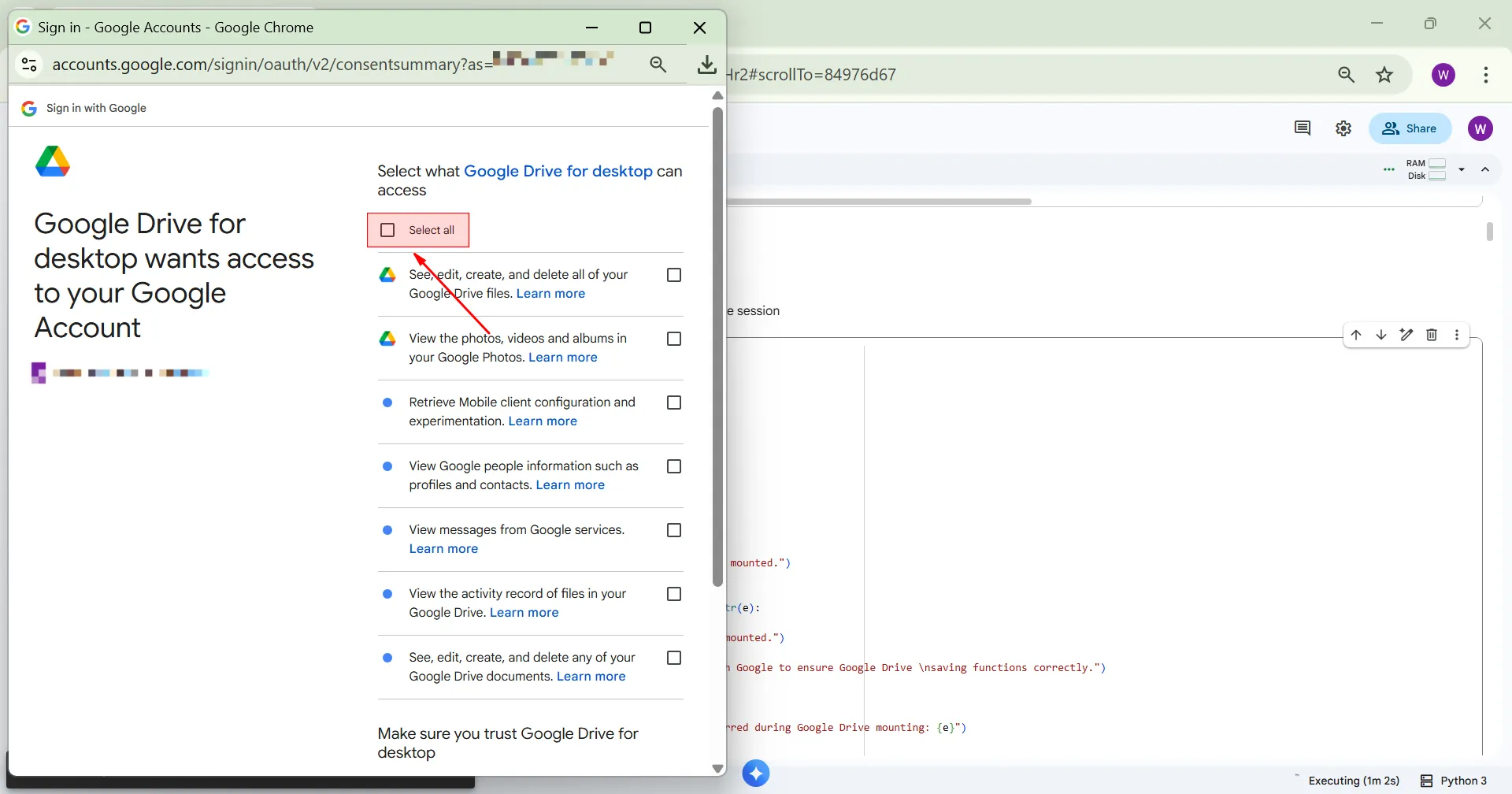This screenshot has width=1512, height=794.
Task: Click the Python 3 runtime label
Action: pos(1464,781)
